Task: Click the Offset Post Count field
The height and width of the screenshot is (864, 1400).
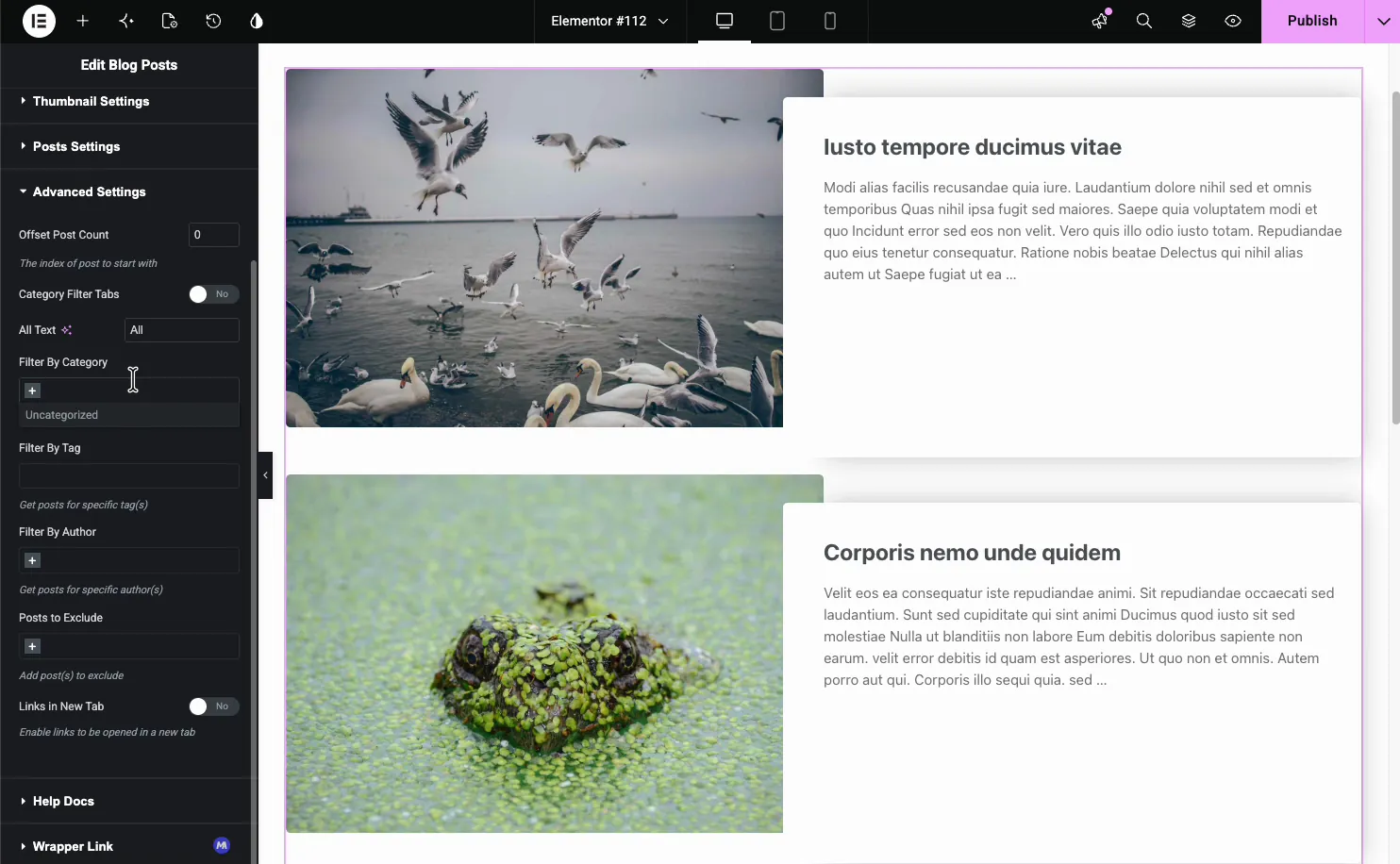Action: [x=214, y=235]
